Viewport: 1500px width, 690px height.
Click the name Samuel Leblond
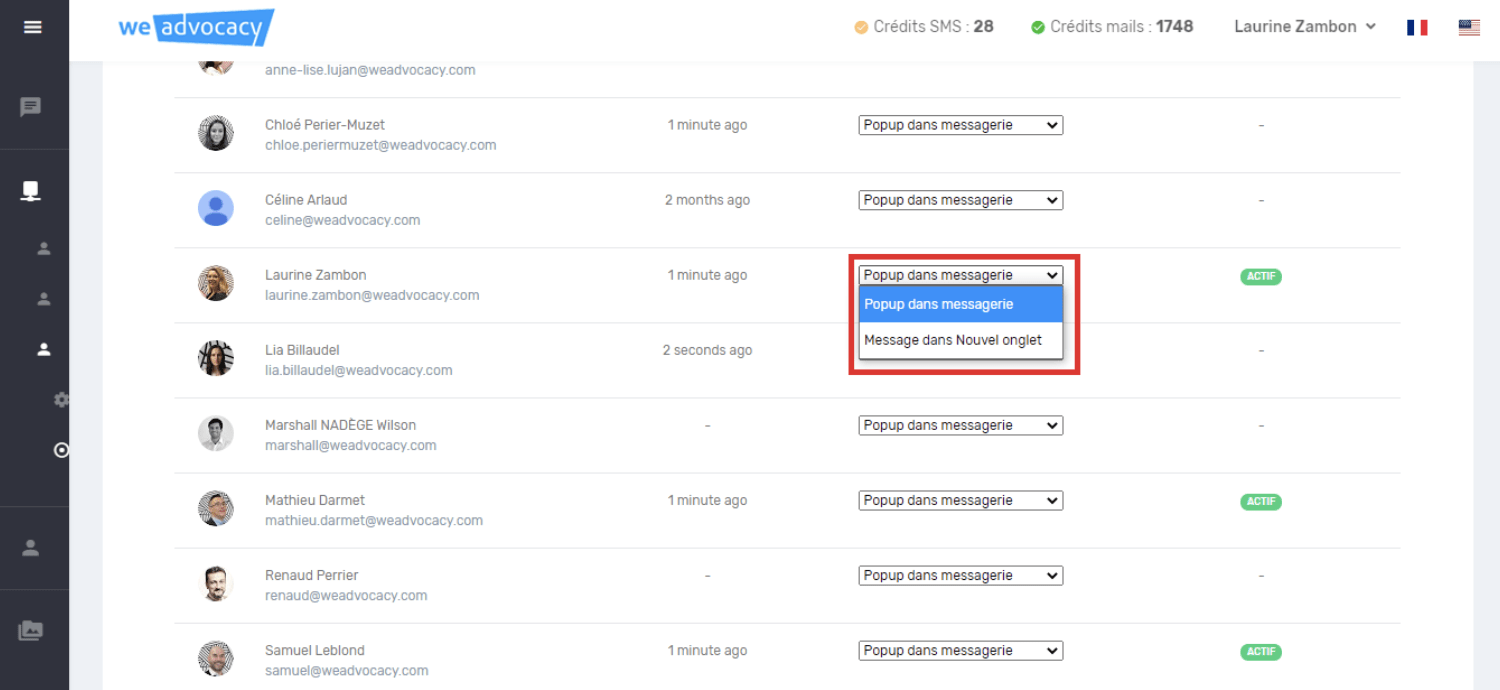(315, 650)
